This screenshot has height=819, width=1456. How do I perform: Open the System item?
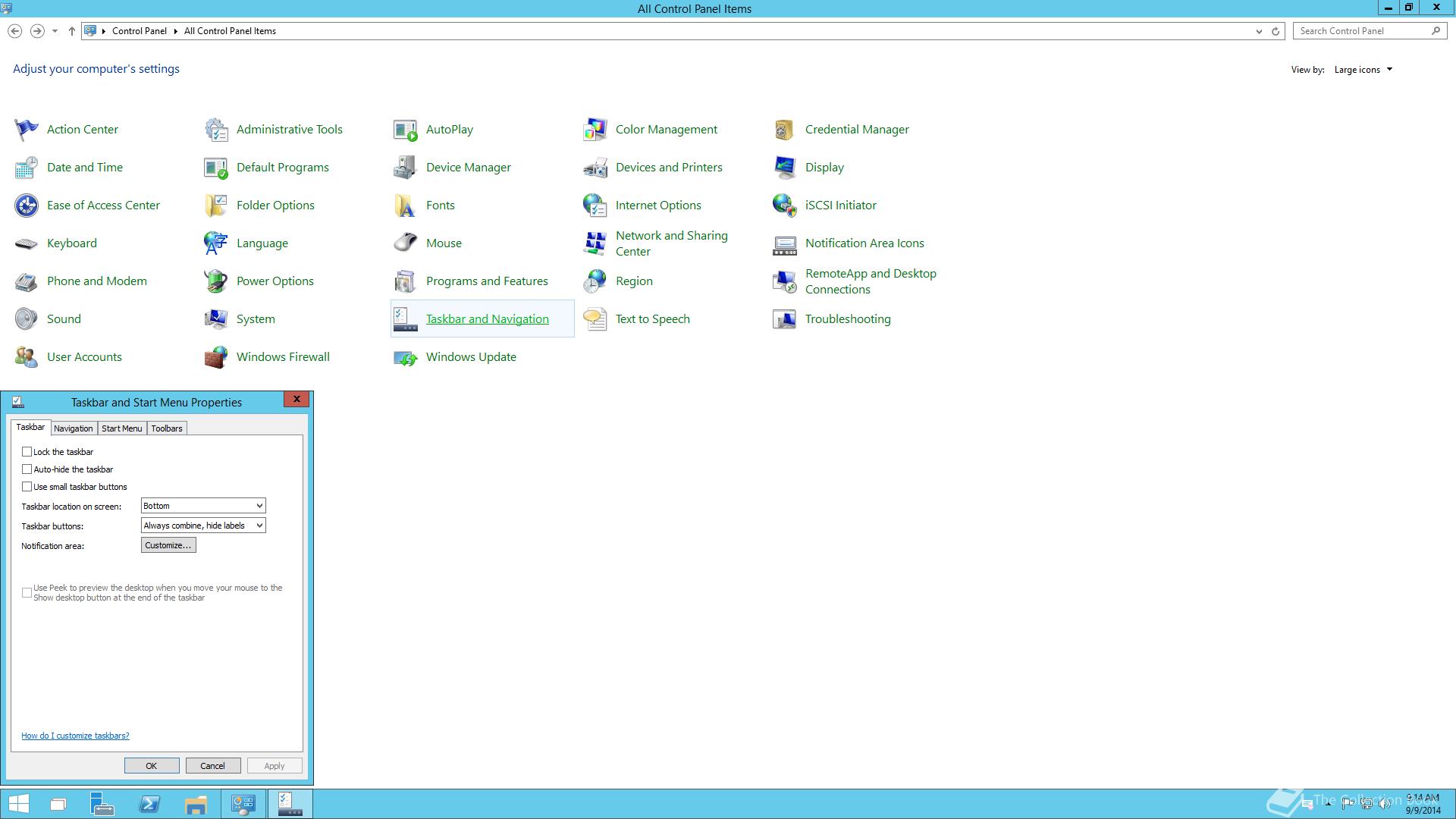[256, 319]
